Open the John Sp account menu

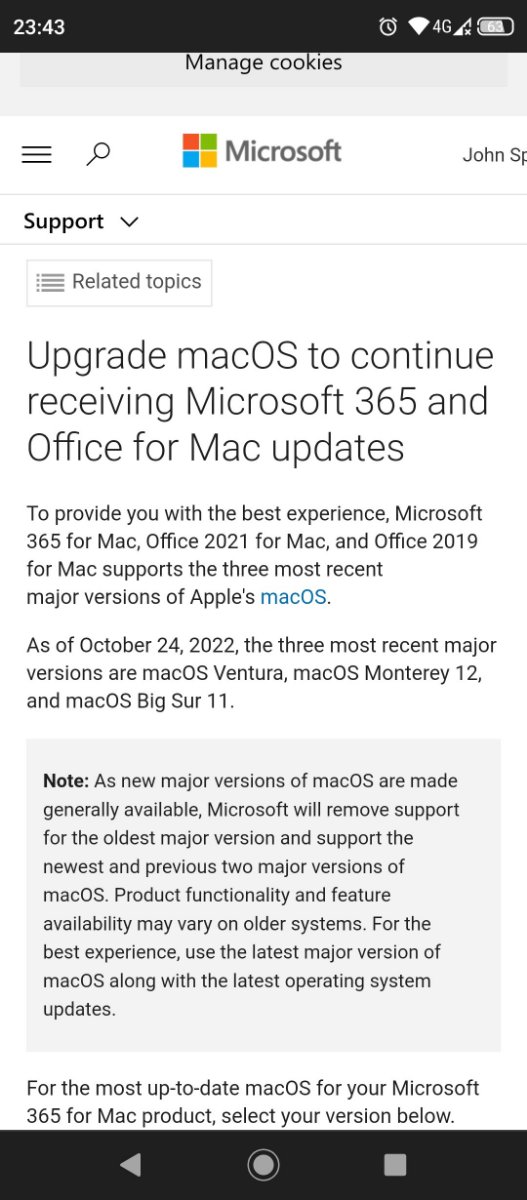click(494, 155)
